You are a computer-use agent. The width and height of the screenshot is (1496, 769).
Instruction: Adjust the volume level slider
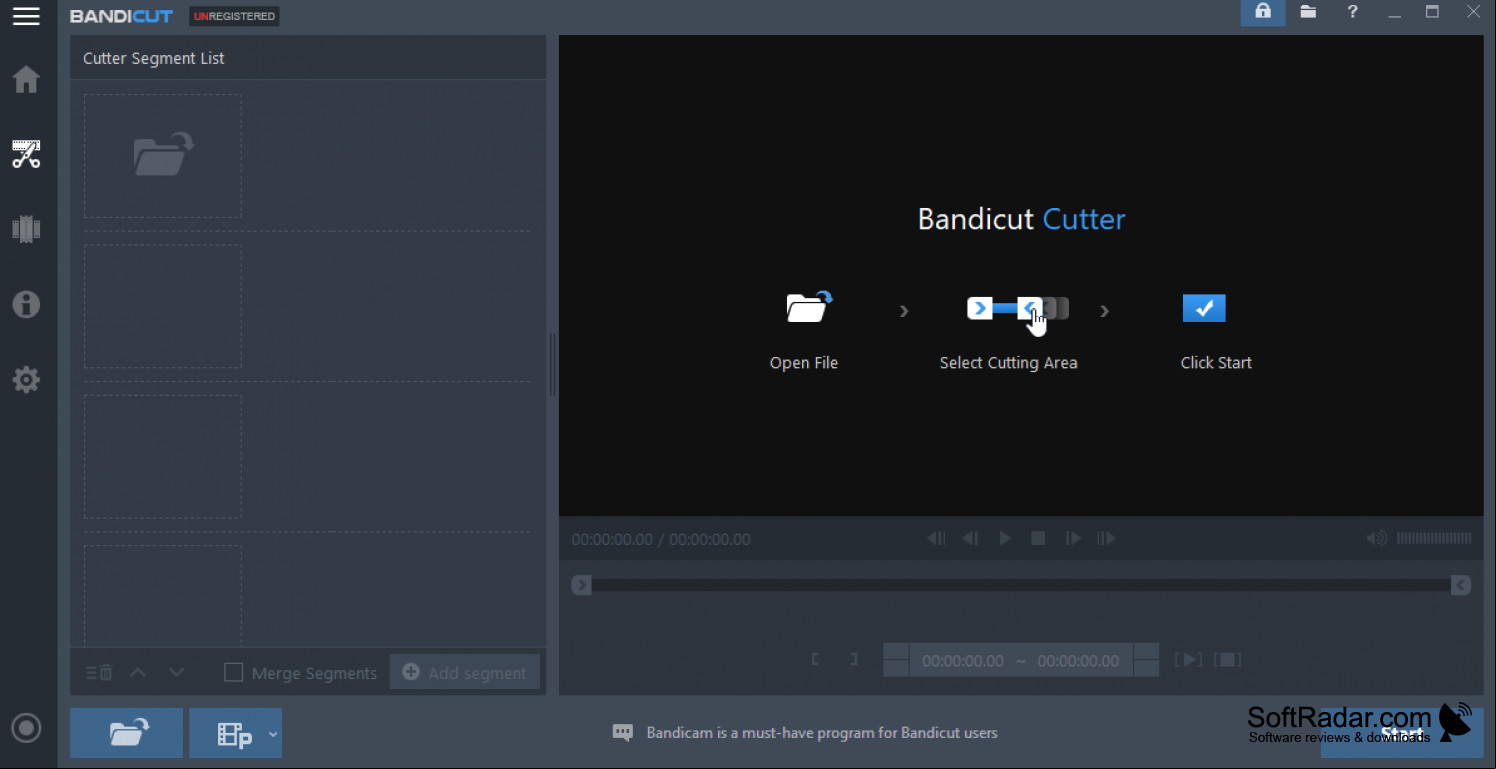[x=1434, y=538]
